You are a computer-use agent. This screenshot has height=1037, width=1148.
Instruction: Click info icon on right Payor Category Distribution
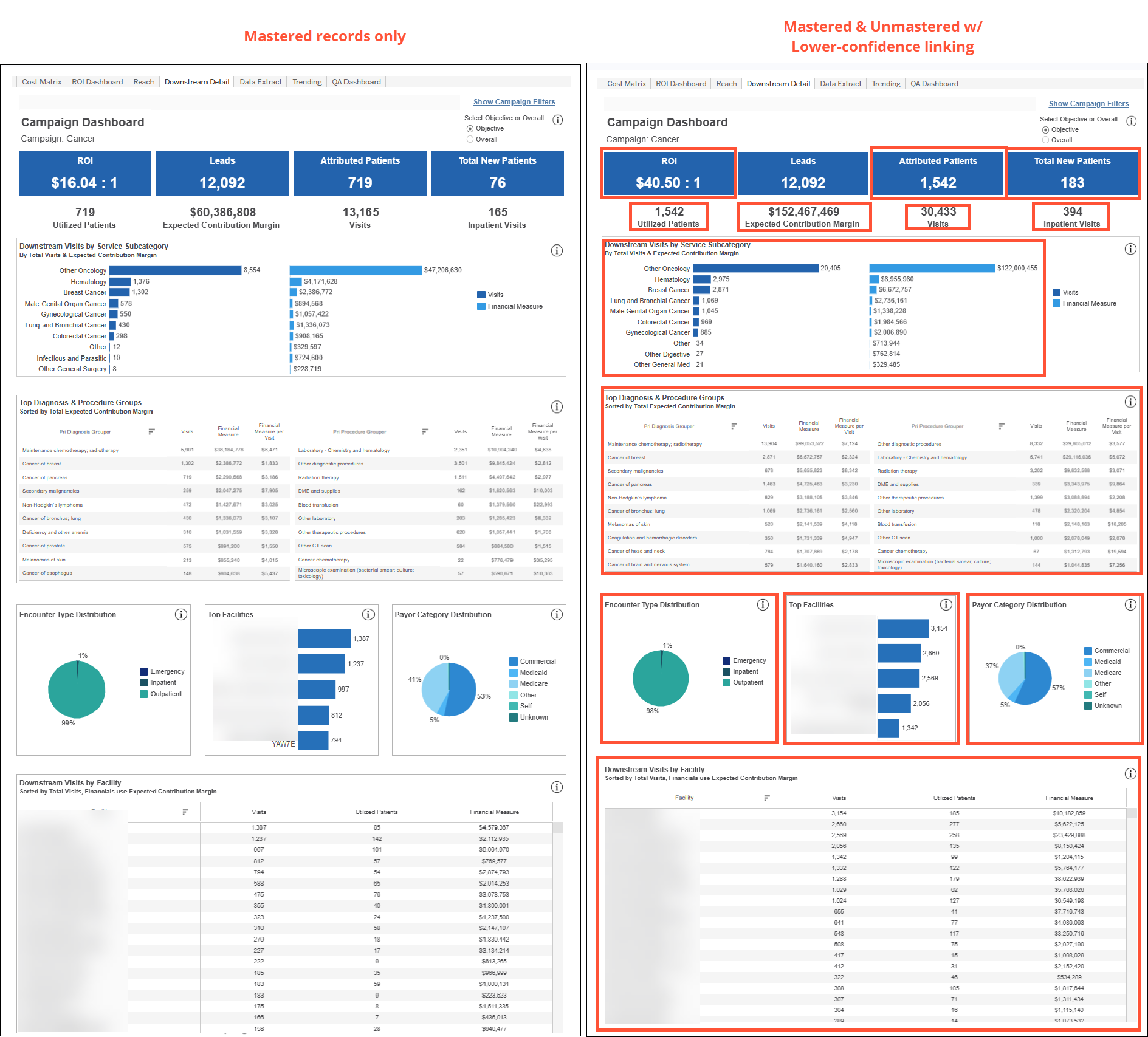[x=1130, y=604]
